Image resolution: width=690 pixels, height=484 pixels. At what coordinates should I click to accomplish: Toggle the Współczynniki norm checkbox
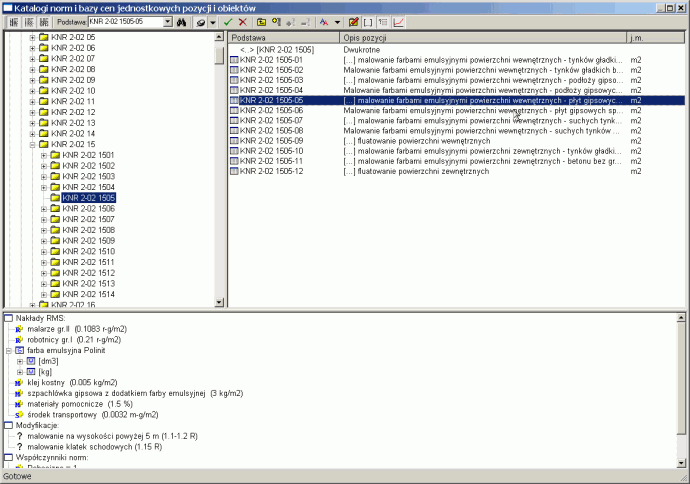(x=8, y=457)
